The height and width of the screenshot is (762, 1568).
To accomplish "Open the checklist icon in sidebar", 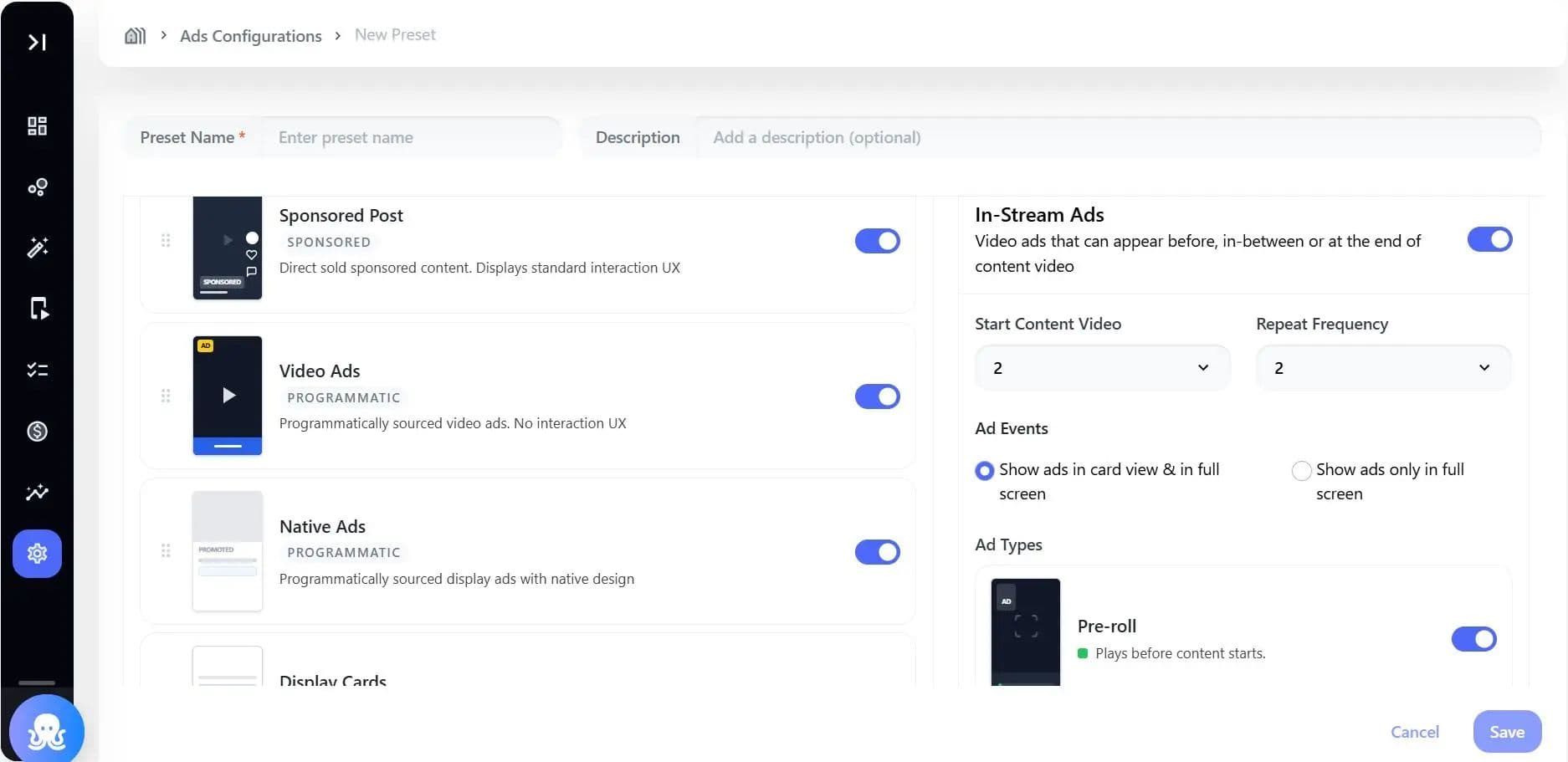I will (37, 370).
